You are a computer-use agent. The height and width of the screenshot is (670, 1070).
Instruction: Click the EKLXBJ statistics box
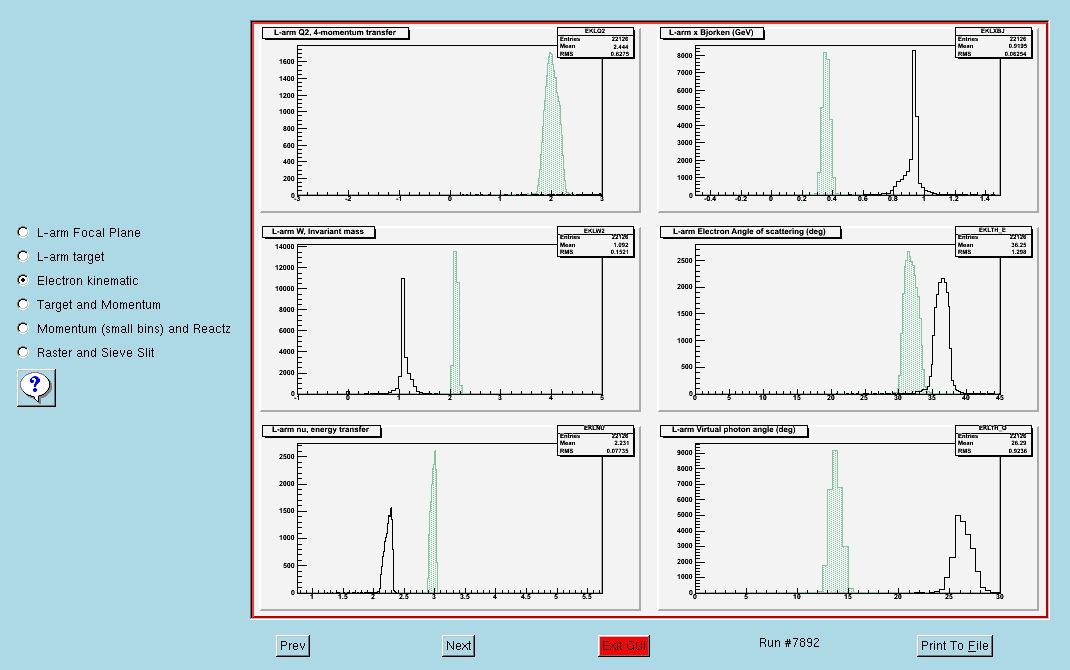[993, 42]
